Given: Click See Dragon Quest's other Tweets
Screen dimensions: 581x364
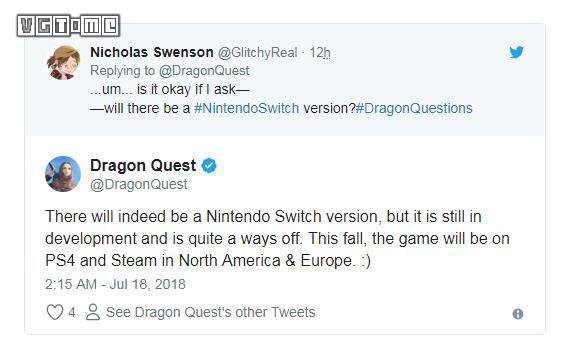Looking at the screenshot, I should pos(210,312).
